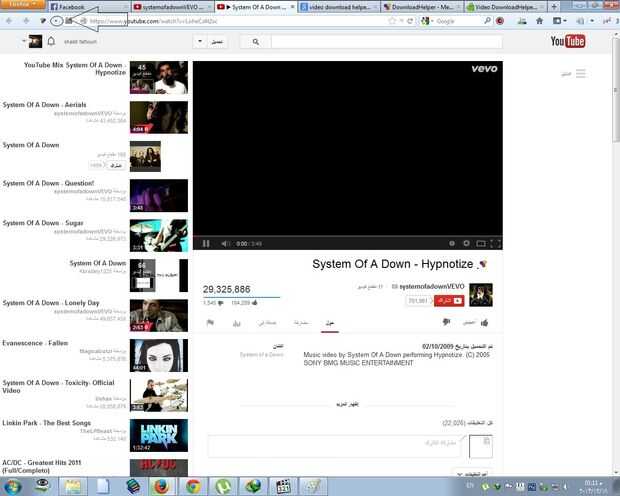Open the Add to tab below video
The width and height of the screenshot is (620, 496).
(x=267, y=323)
